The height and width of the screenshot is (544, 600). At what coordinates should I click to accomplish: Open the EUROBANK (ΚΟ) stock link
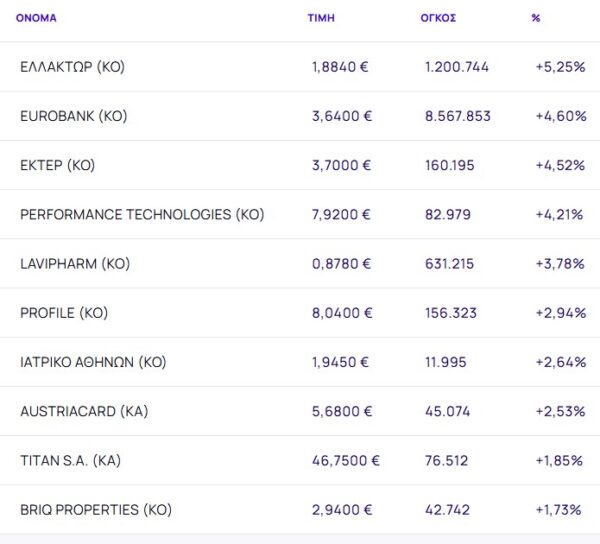point(73,116)
